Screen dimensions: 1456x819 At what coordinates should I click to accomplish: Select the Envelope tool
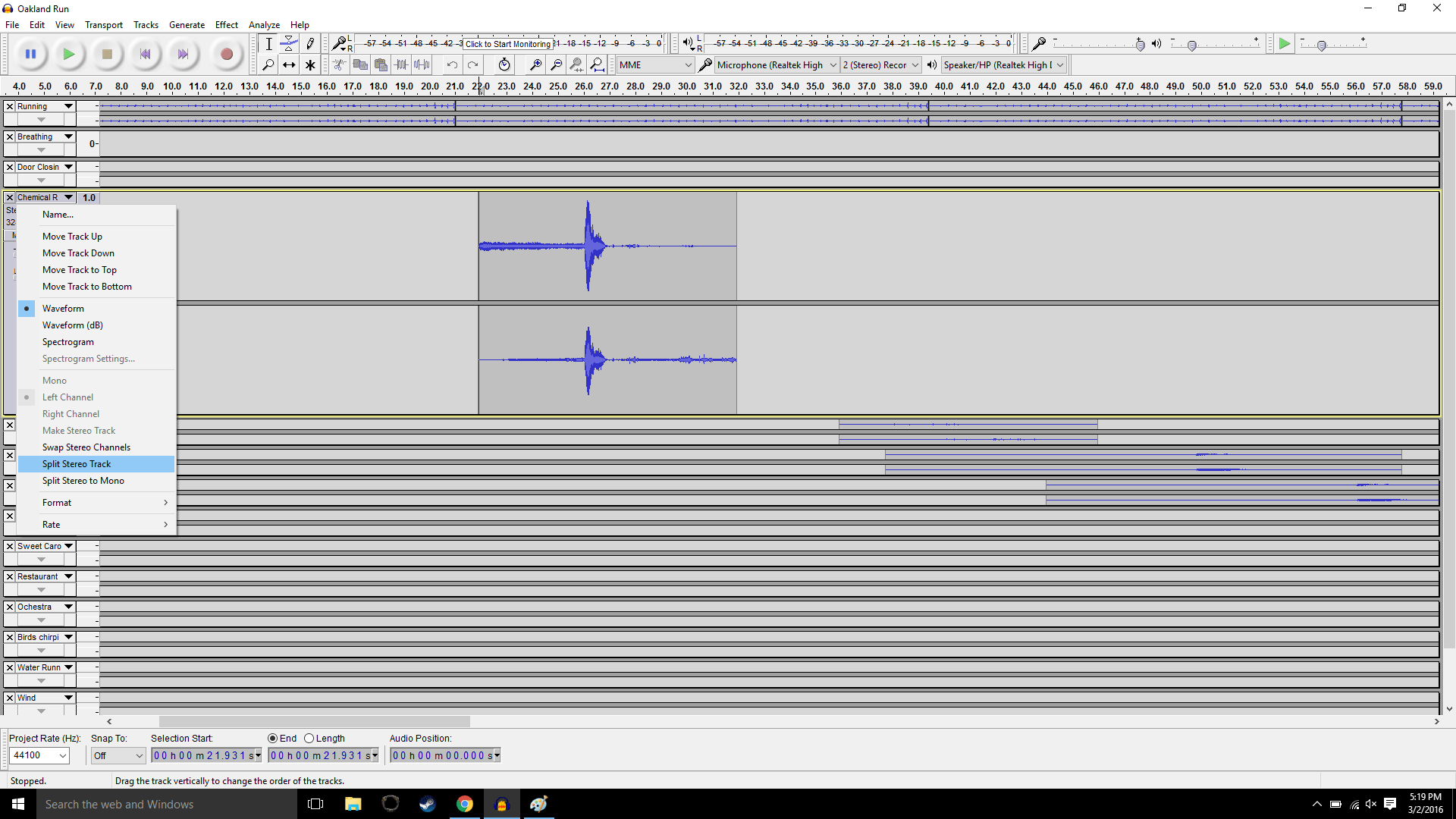pyautogui.click(x=289, y=43)
